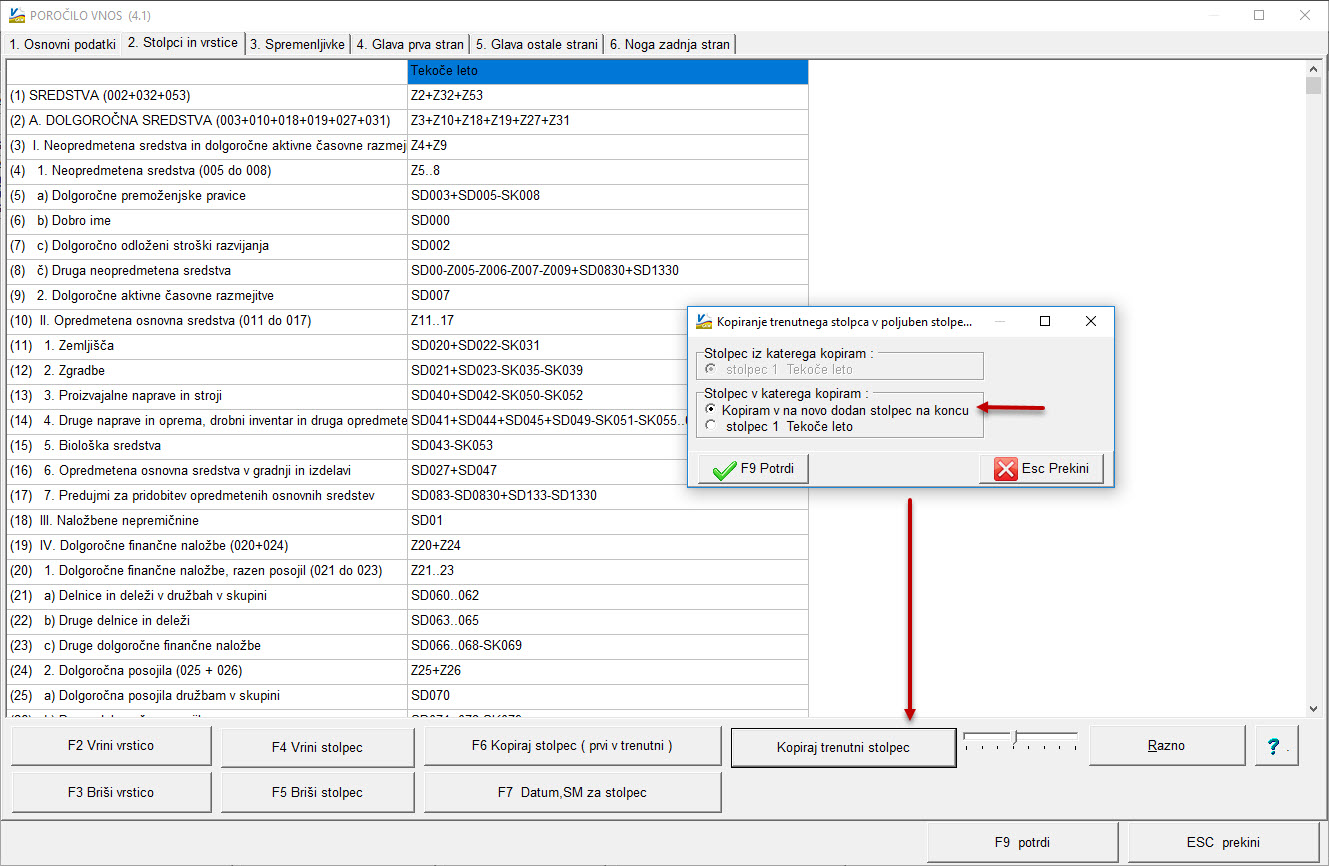Select row '1. Neopredmetena sredstva (005 do 008)'
The image size is (1329, 866).
207,171
